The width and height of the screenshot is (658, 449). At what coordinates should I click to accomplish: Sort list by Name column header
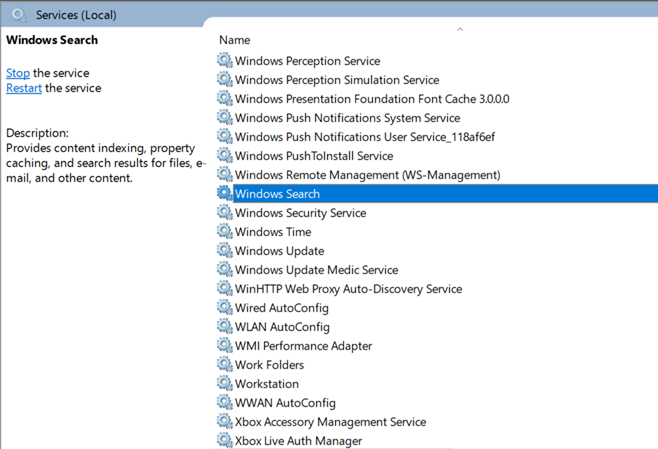click(235, 40)
